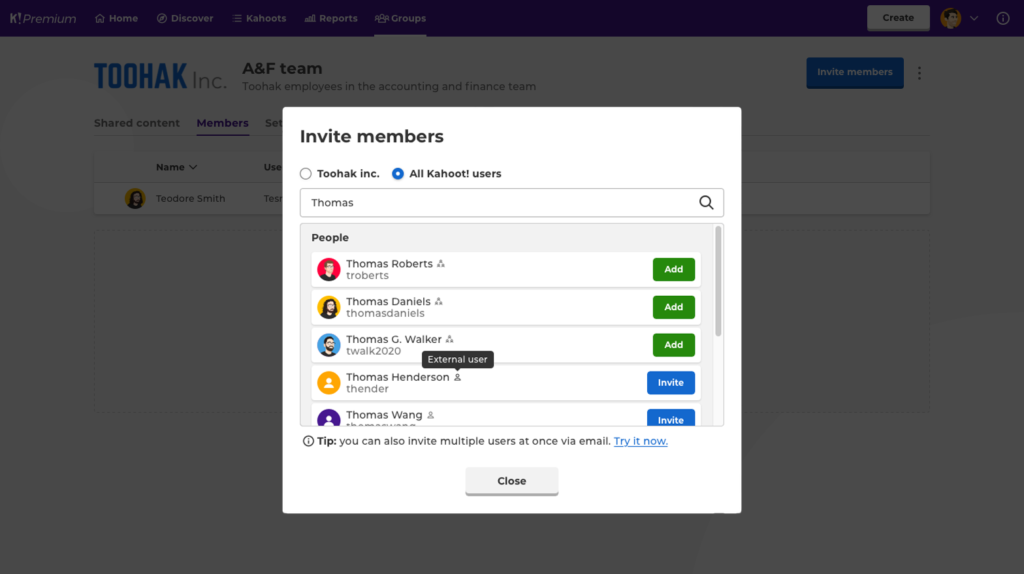Open the Reports menu
This screenshot has width=1024, height=574.
[x=331, y=18]
